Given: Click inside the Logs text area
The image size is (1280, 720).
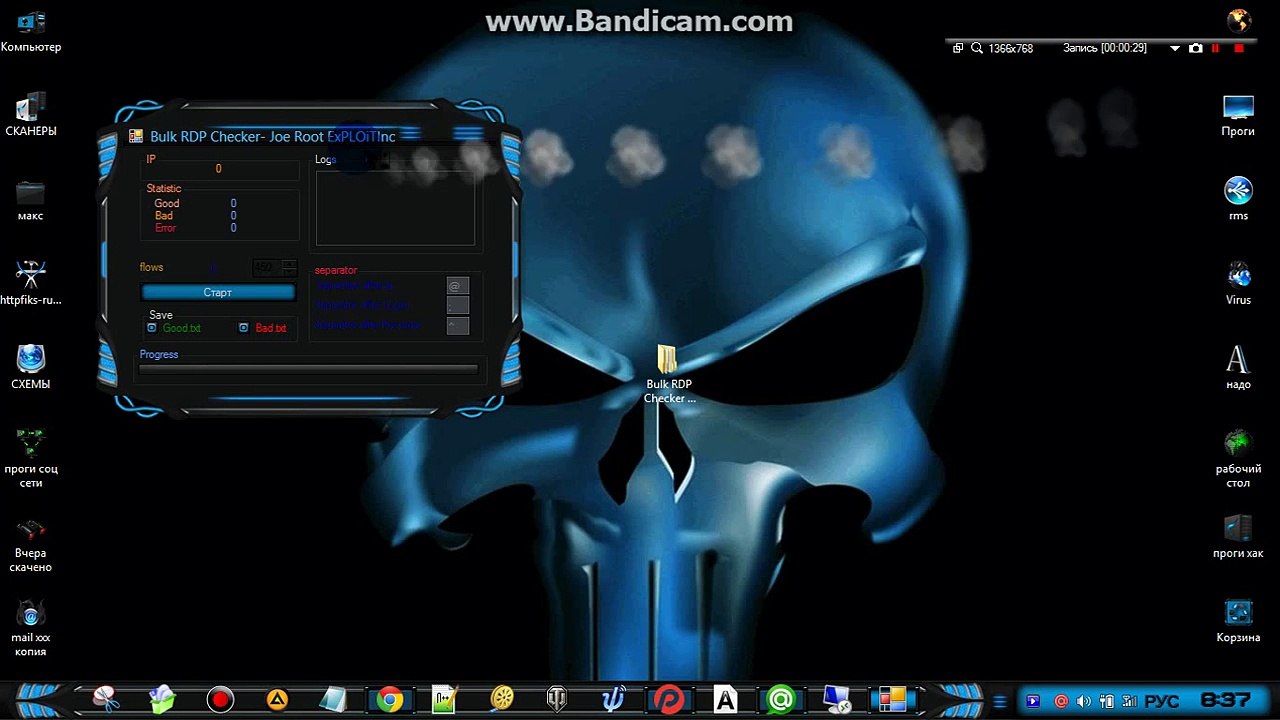Looking at the screenshot, I should pos(395,208).
